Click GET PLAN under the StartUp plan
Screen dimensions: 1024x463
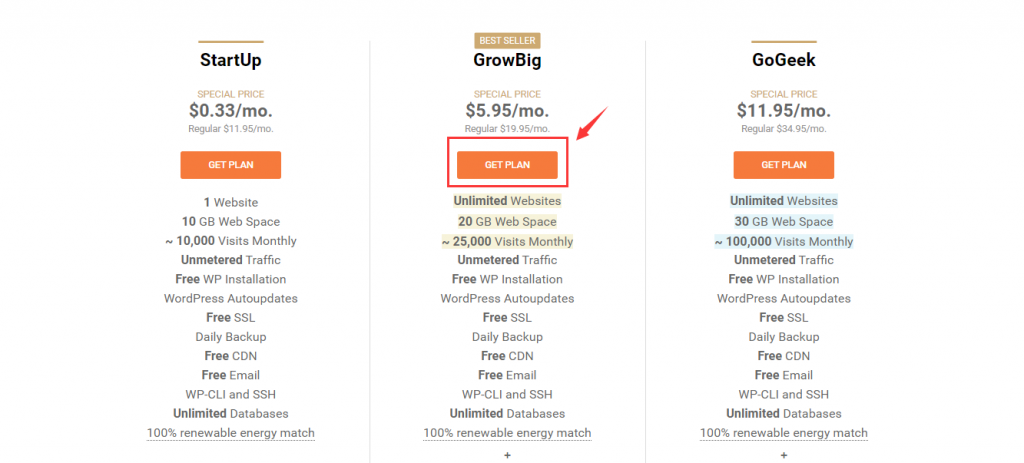coord(230,165)
